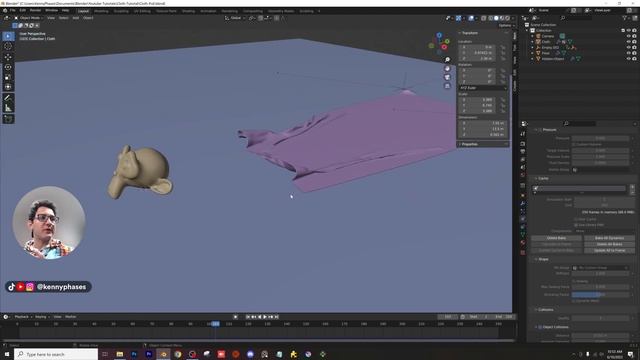Toggle camera view gizmo

pos(447,77)
